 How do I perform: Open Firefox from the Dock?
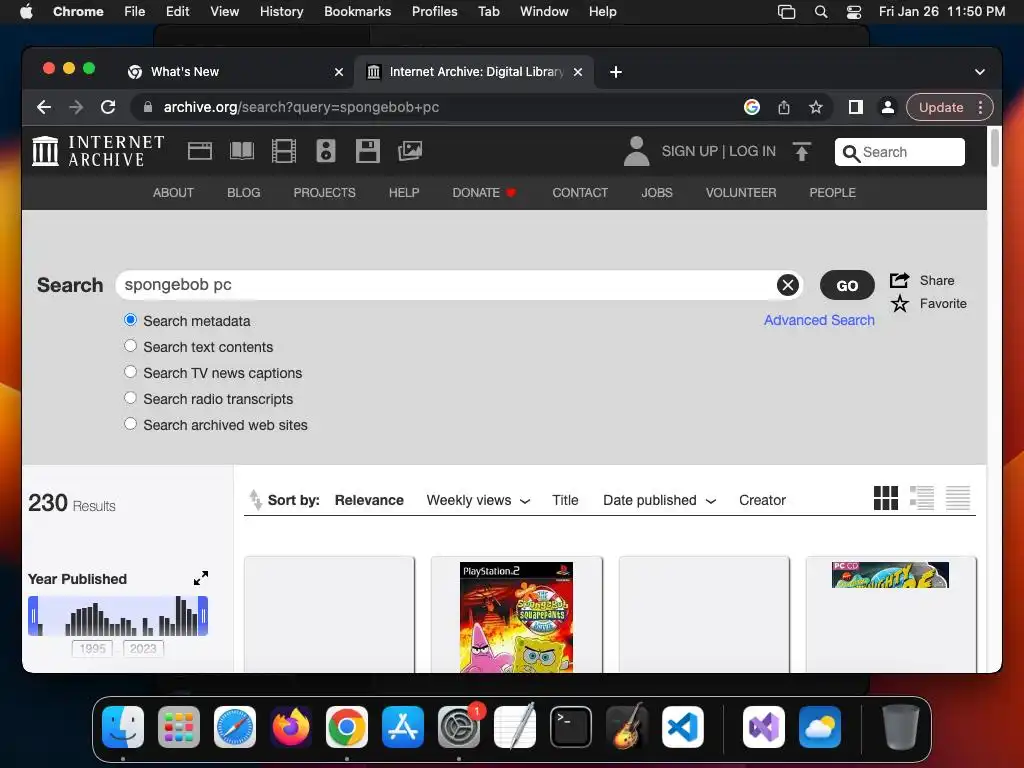pos(291,727)
